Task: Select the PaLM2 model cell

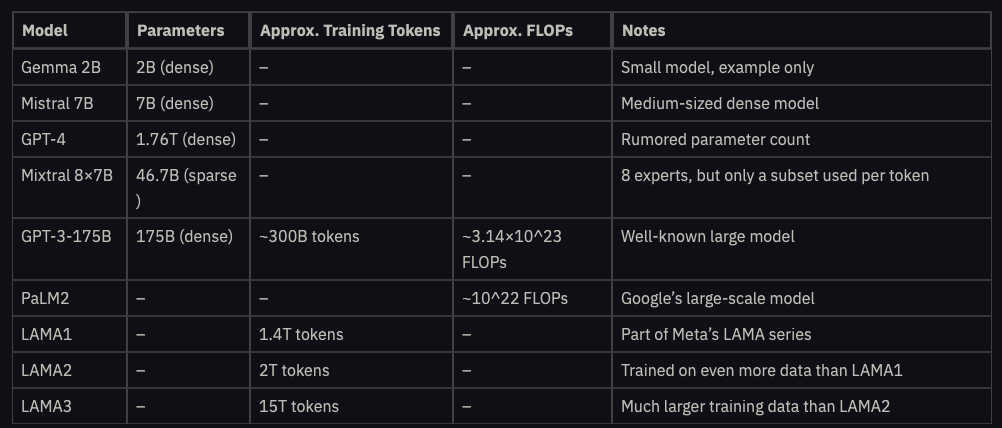Action: tap(44, 298)
